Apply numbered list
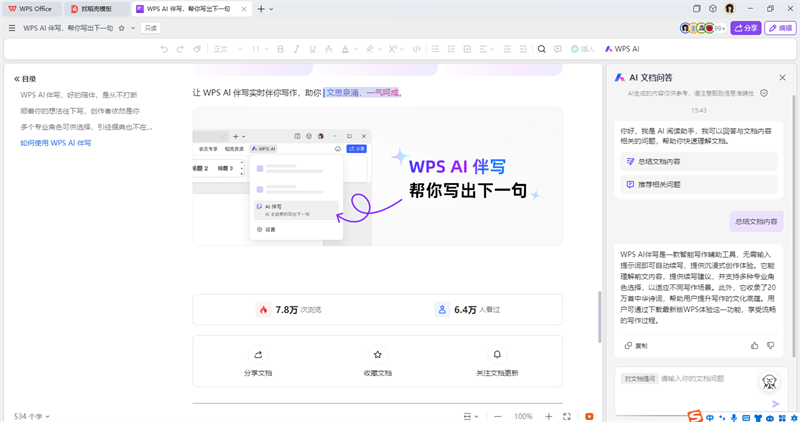This screenshot has height=422, width=800. 451,49
